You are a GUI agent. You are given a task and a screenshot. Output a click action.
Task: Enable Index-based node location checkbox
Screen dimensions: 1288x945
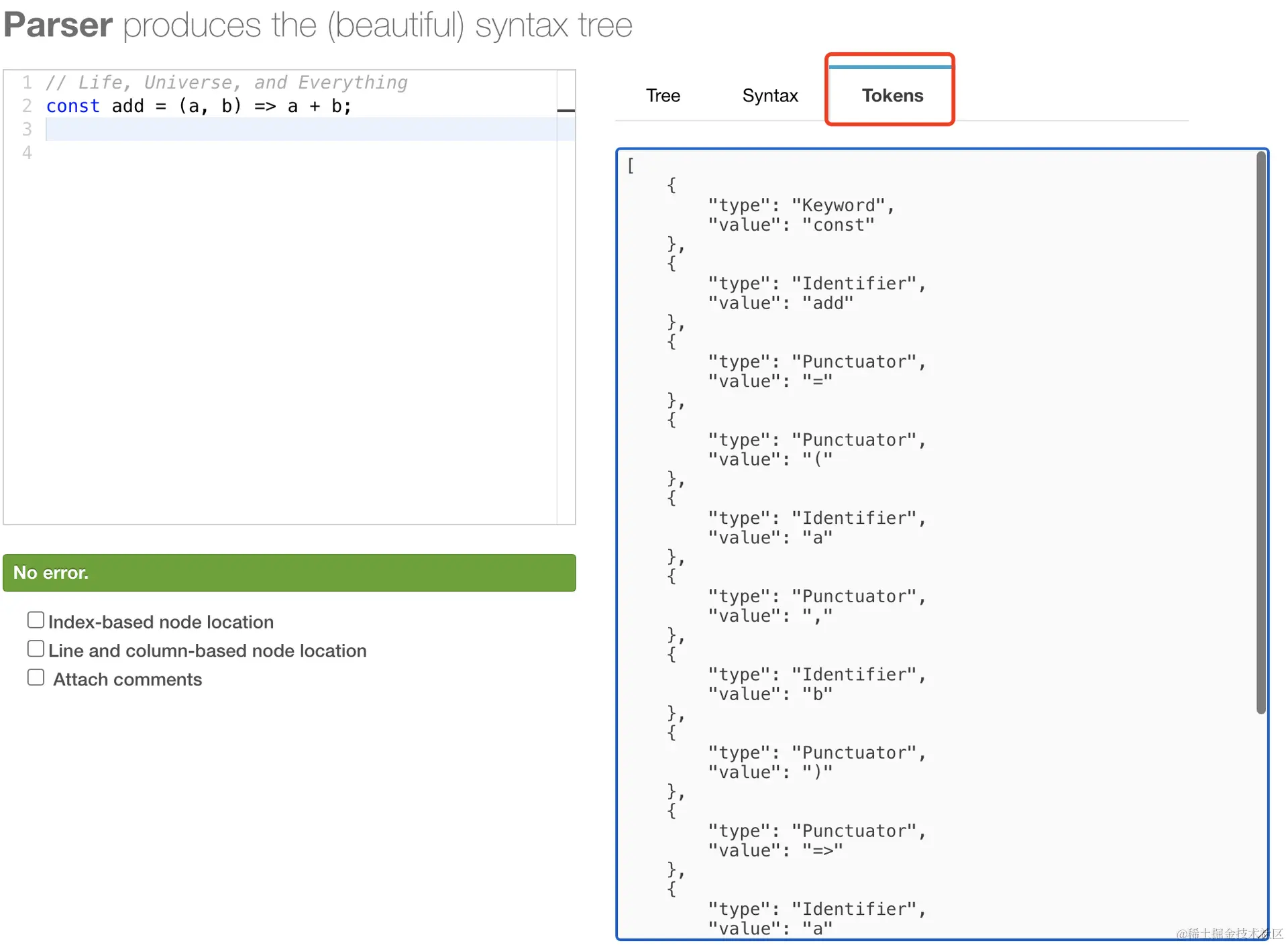(x=36, y=620)
